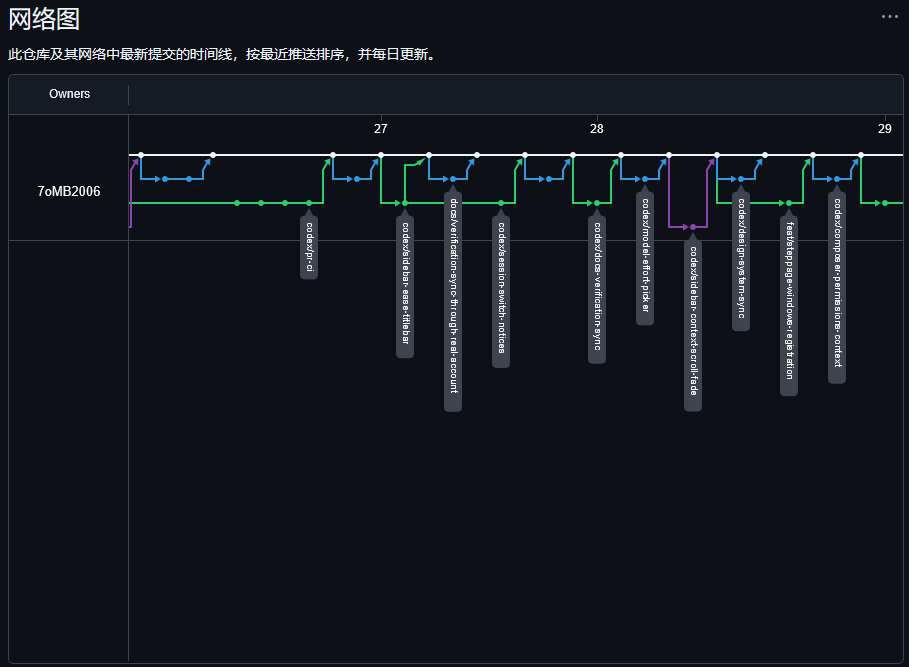Click the codex/model-effort-picker branch label
The width and height of the screenshot is (909, 667).
pyautogui.click(x=645, y=258)
